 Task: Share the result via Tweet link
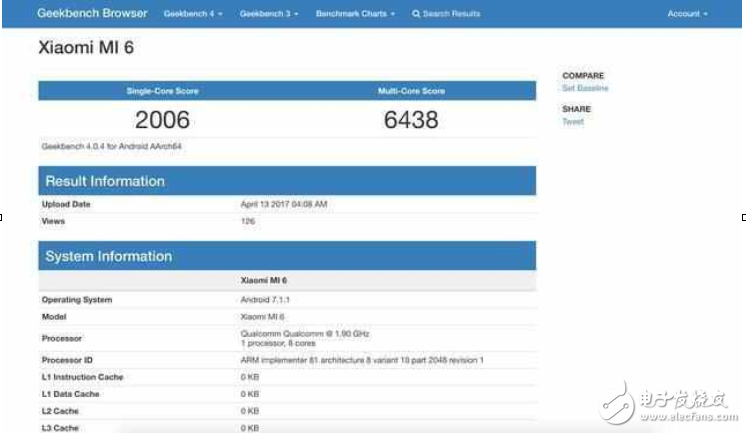pyautogui.click(x=572, y=122)
